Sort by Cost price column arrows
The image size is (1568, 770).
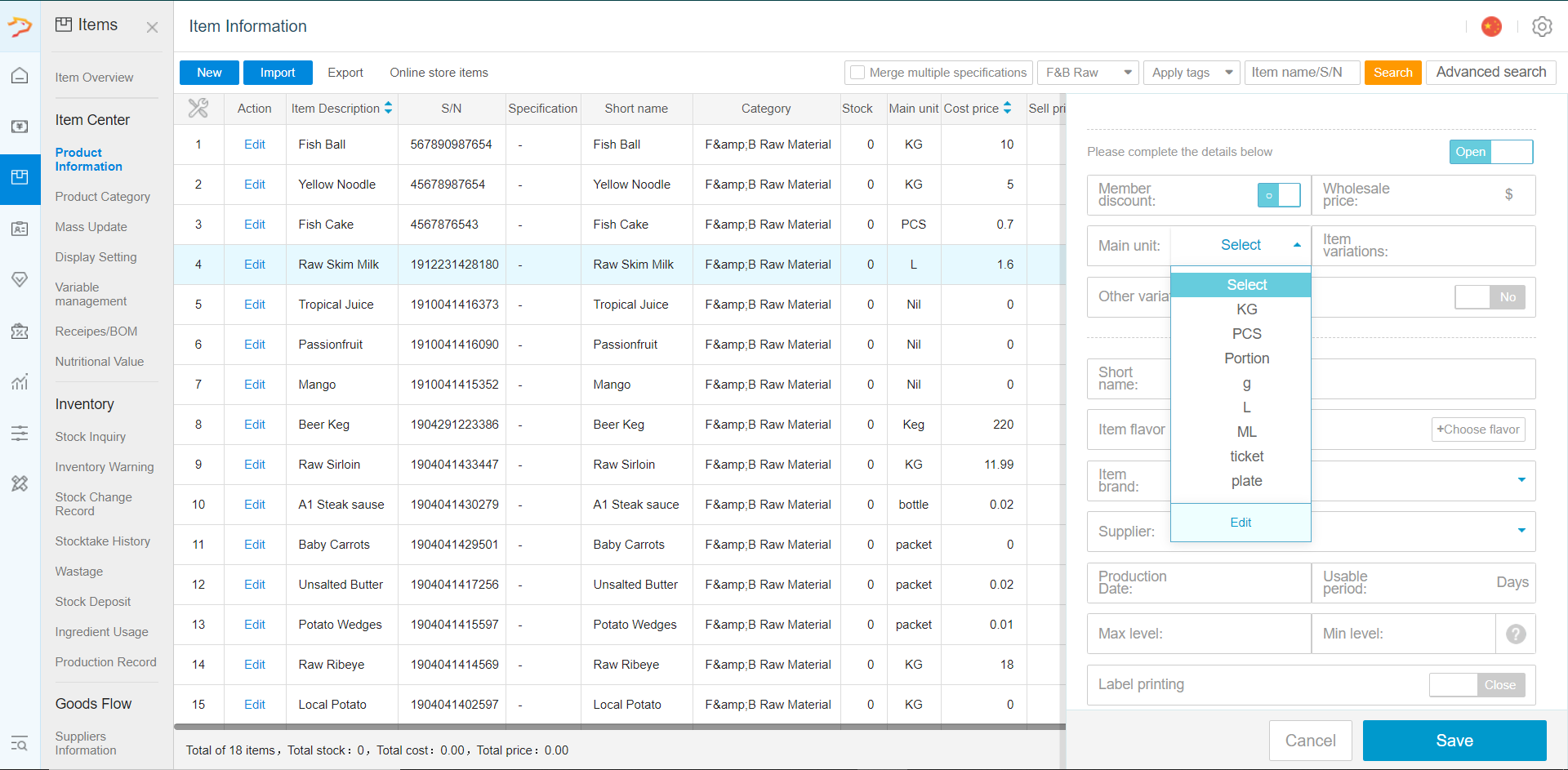click(x=1007, y=108)
